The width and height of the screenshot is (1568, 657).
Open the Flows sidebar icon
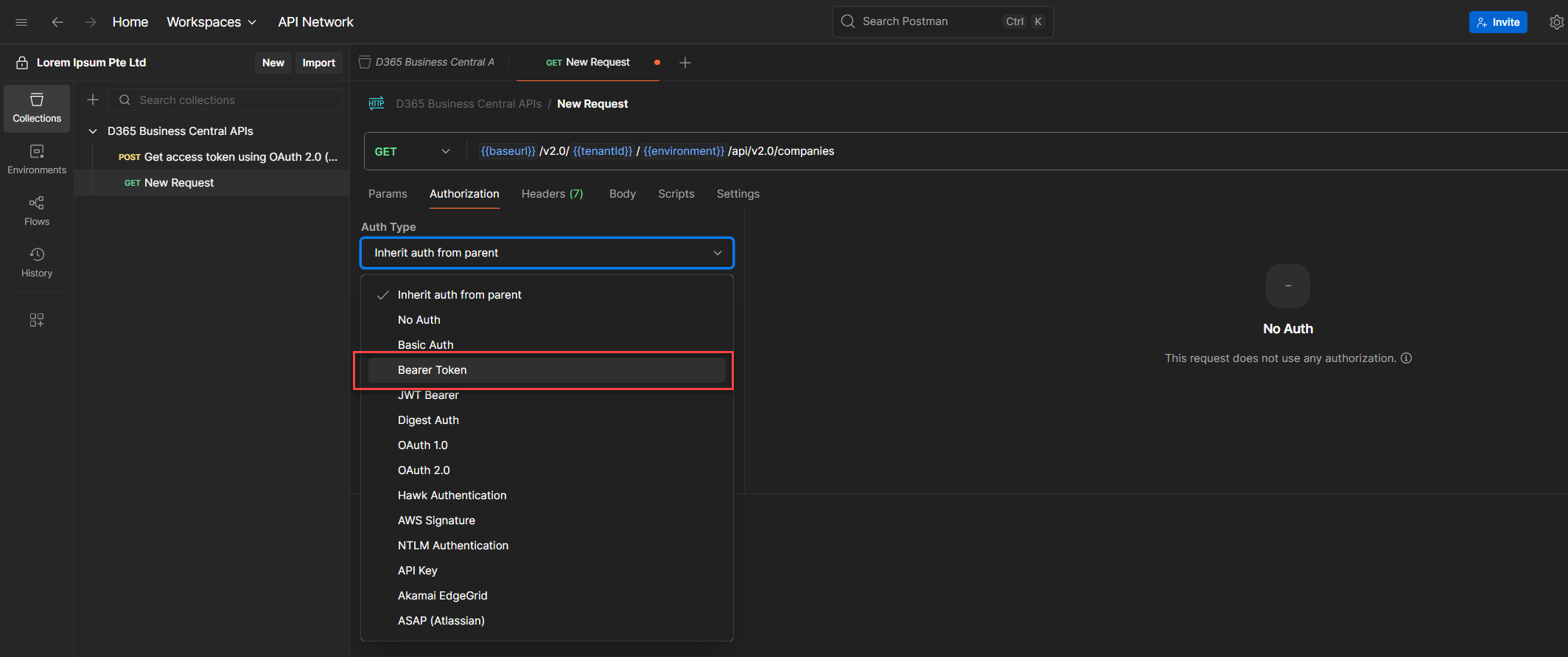(x=37, y=212)
